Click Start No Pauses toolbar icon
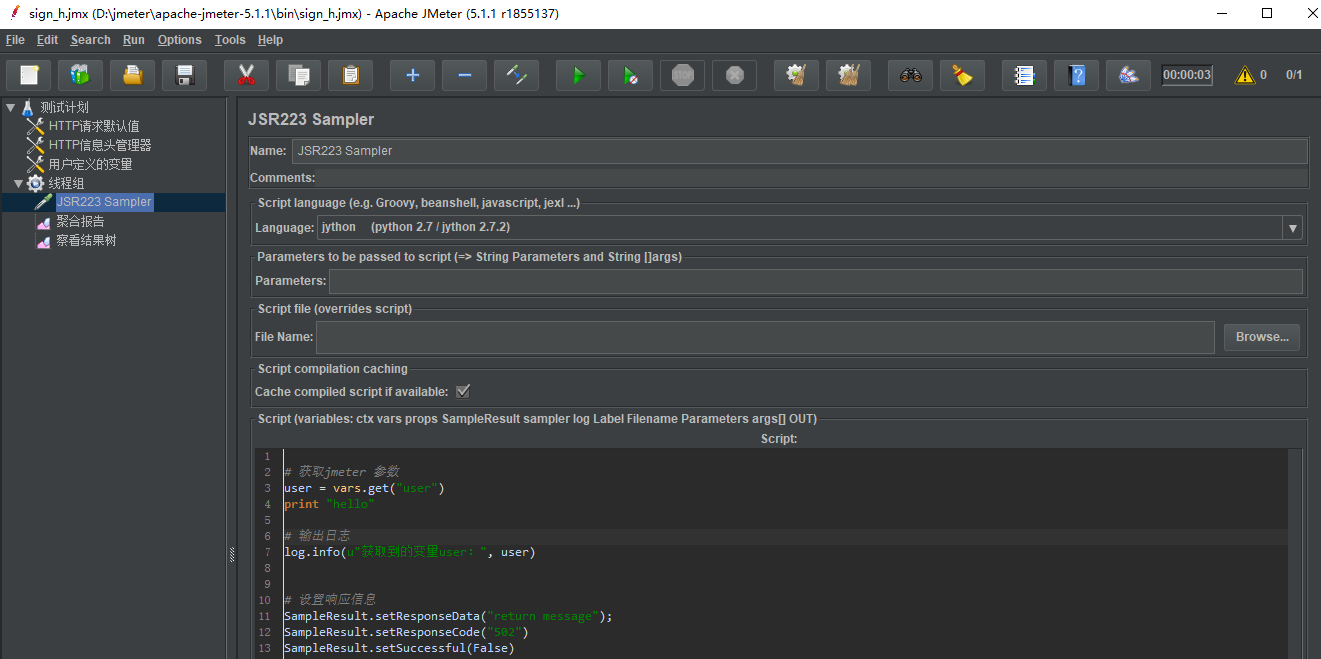Viewport: 1321px width, 659px height. tap(630, 75)
